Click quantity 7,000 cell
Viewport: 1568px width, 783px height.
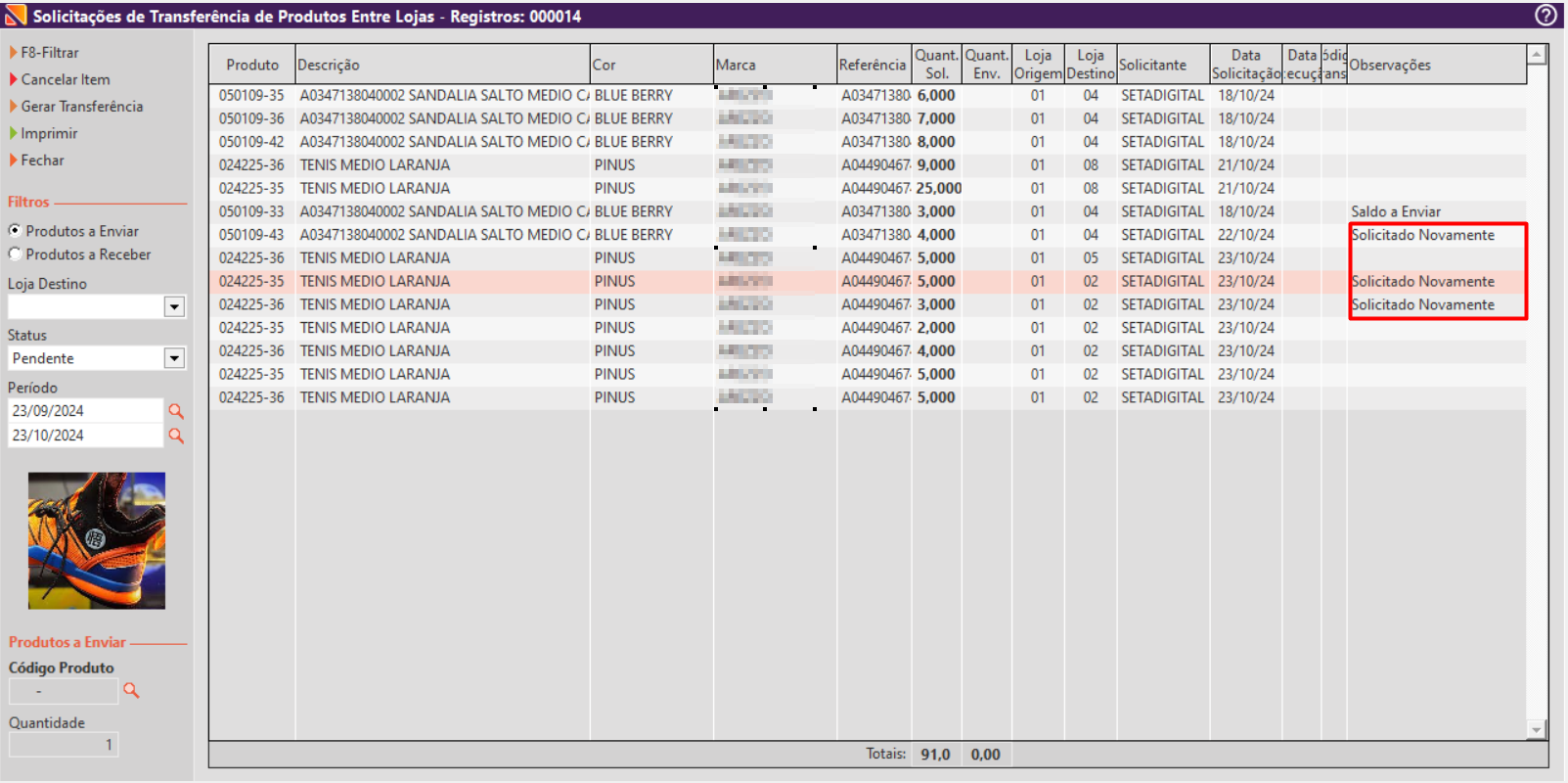pos(936,118)
